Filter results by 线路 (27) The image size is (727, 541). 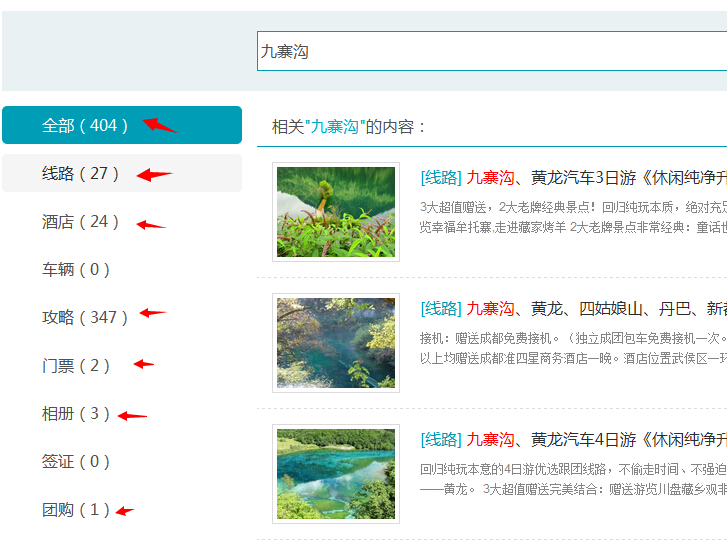(81, 174)
